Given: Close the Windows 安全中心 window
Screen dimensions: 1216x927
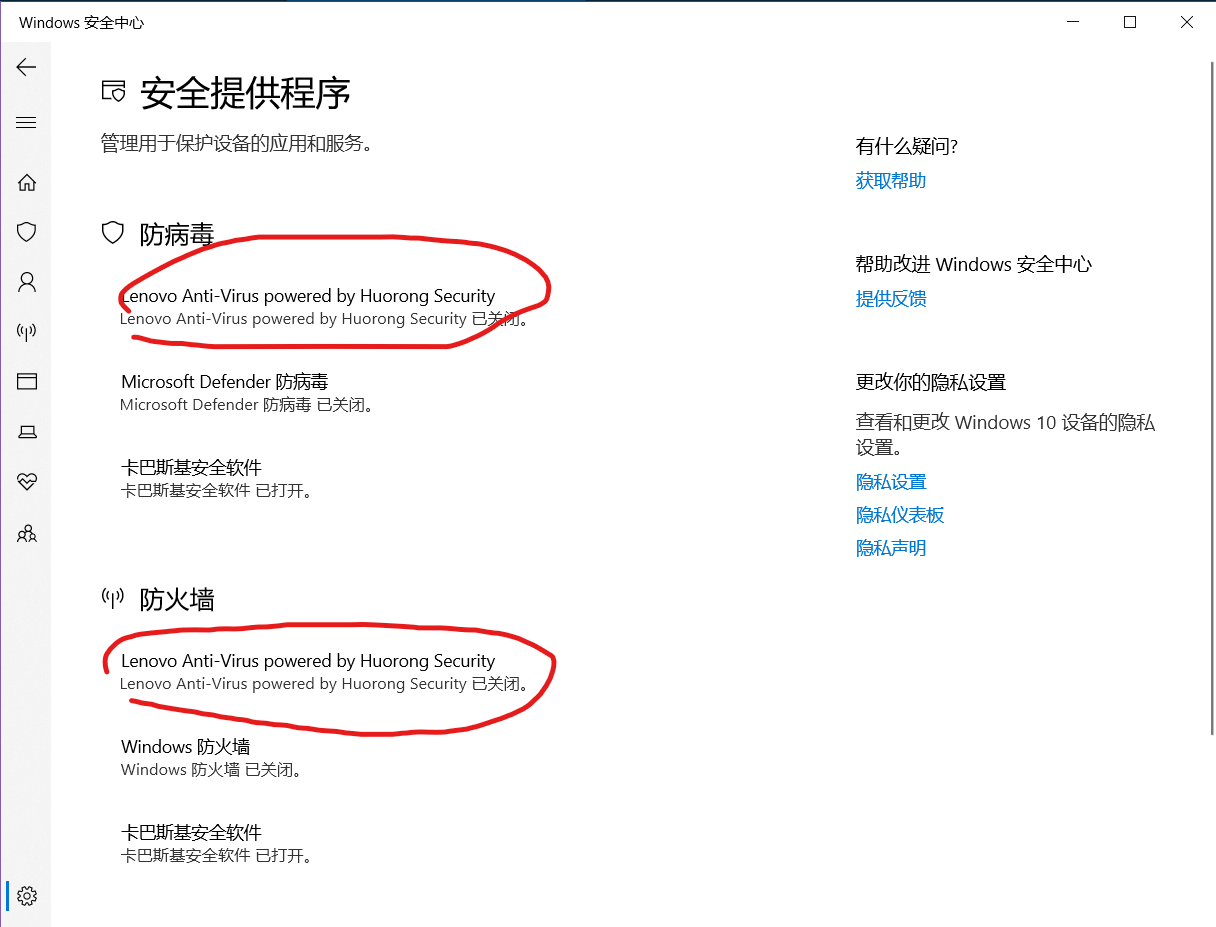Looking at the screenshot, I should (1187, 22).
